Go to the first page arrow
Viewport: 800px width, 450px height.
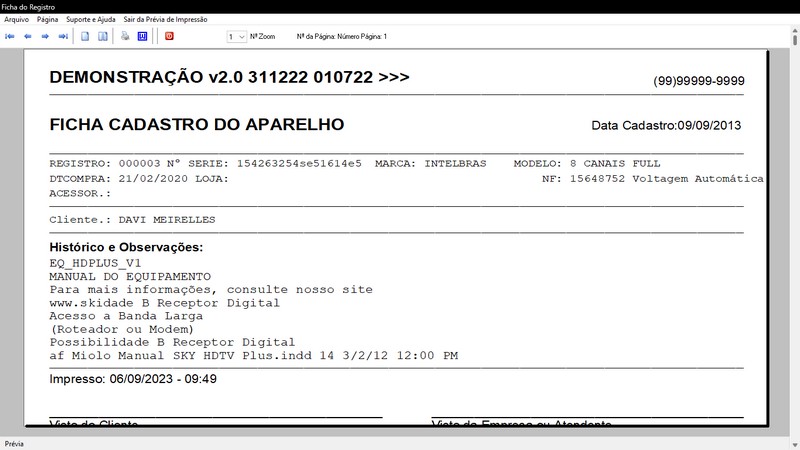(10, 36)
